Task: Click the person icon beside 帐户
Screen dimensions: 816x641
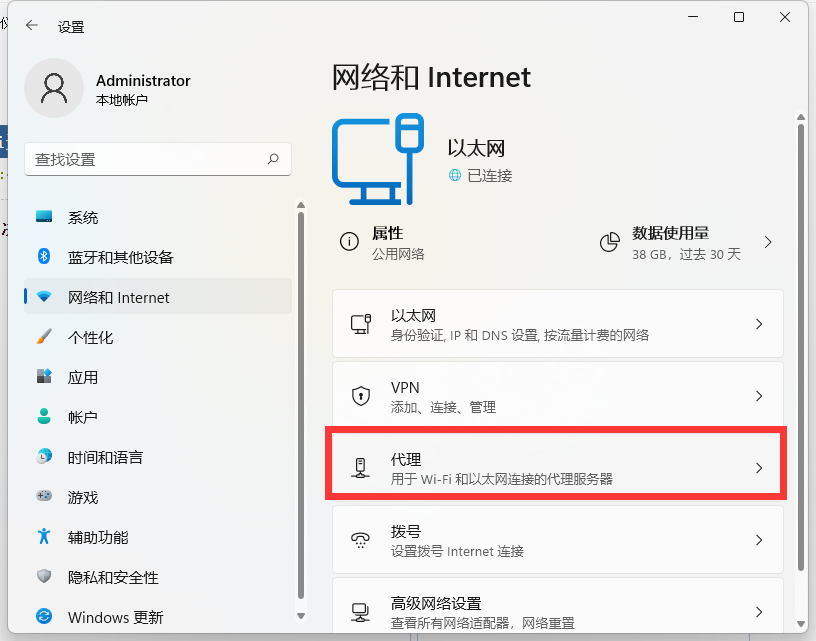Action: (44, 416)
